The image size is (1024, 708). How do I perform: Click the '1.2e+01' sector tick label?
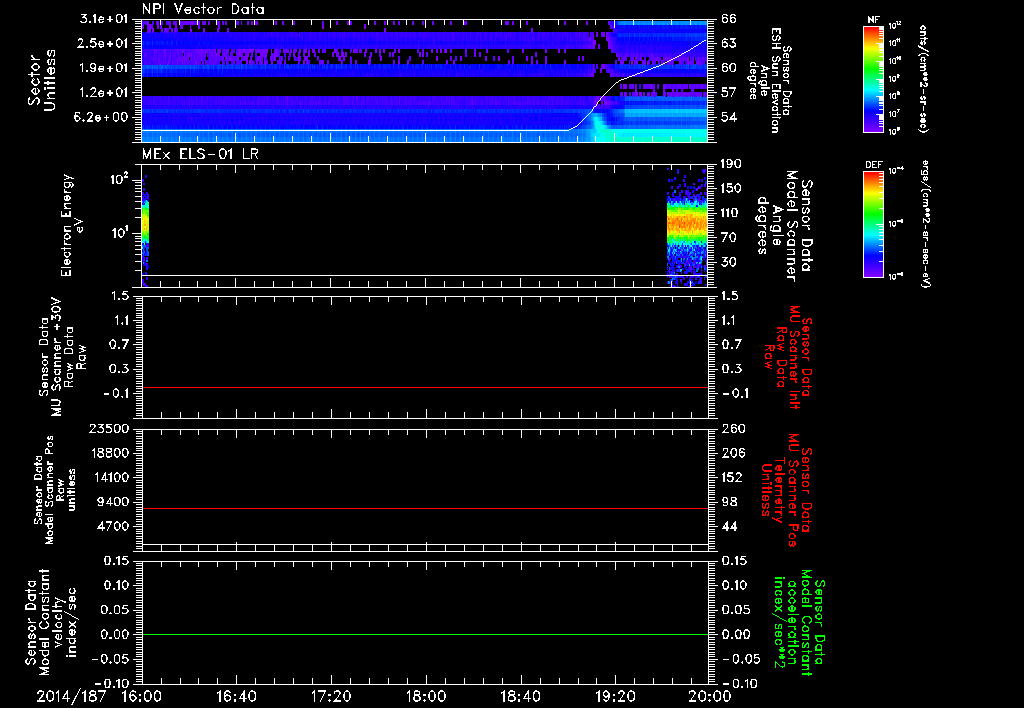[104, 92]
